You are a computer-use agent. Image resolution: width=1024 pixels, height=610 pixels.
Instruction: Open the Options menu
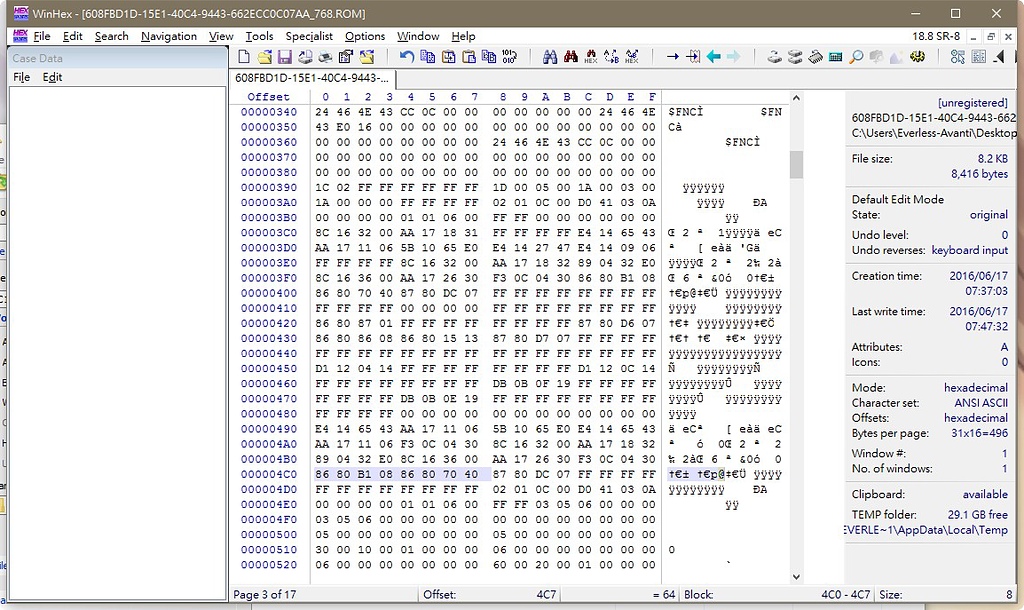365,37
